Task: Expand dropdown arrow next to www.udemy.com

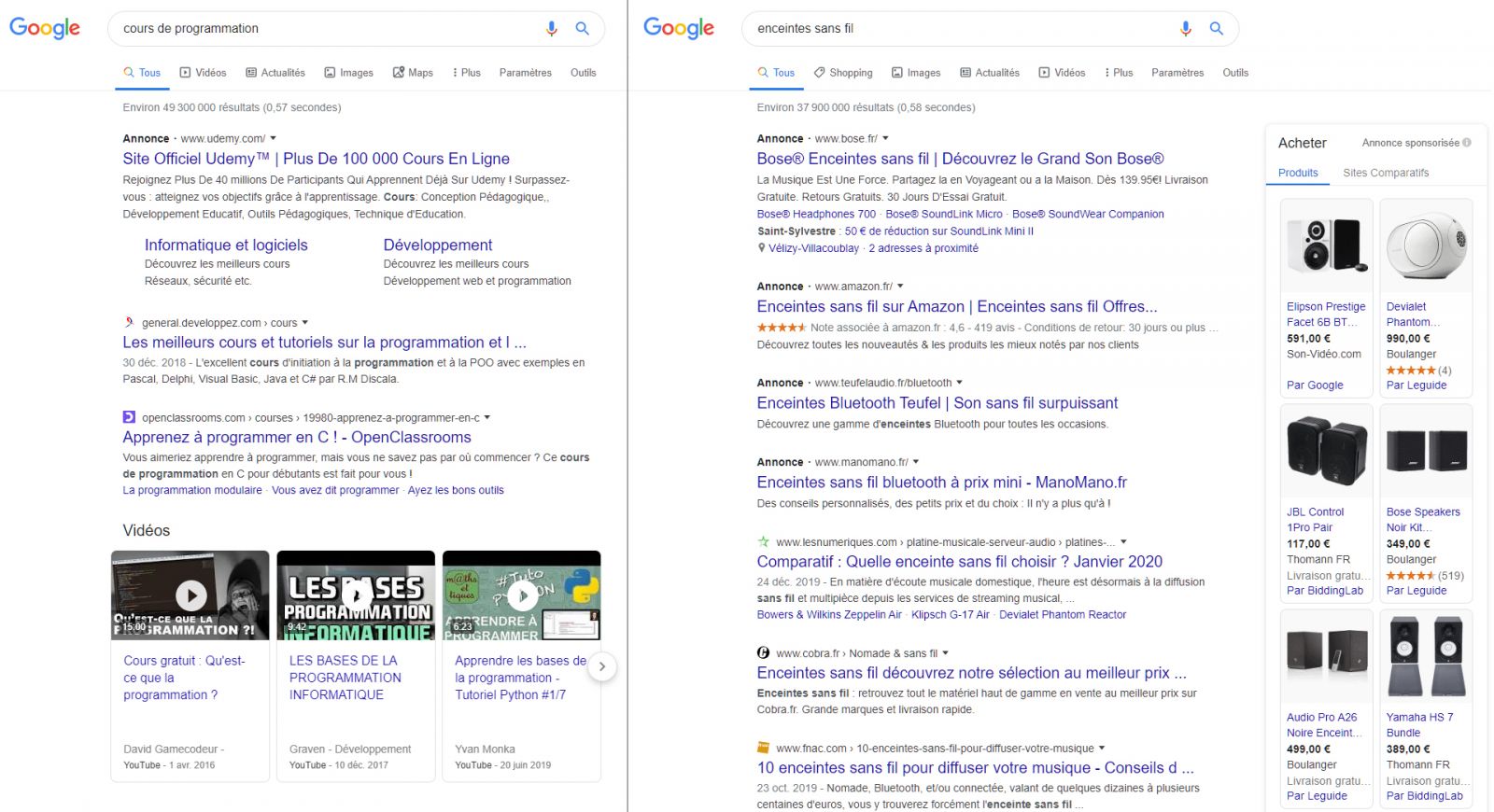Action: pyautogui.click(x=274, y=139)
